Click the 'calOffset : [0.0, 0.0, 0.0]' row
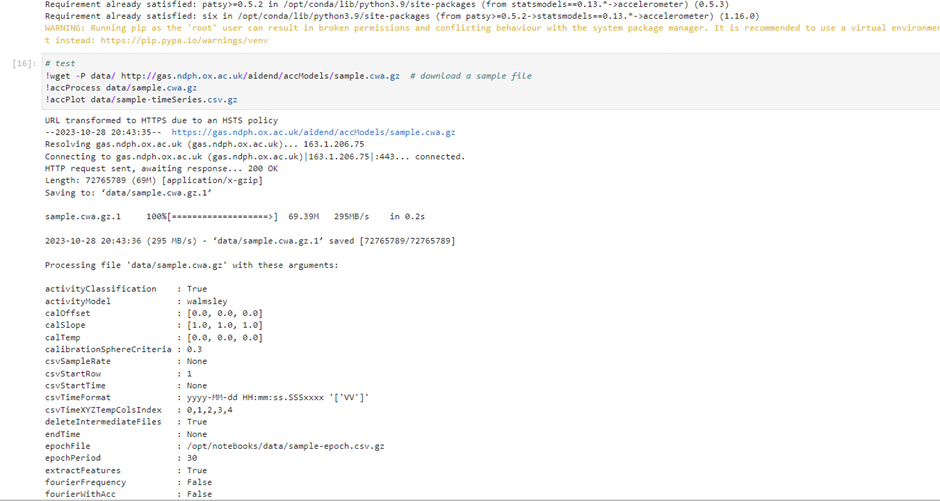 [x=154, y=313]
